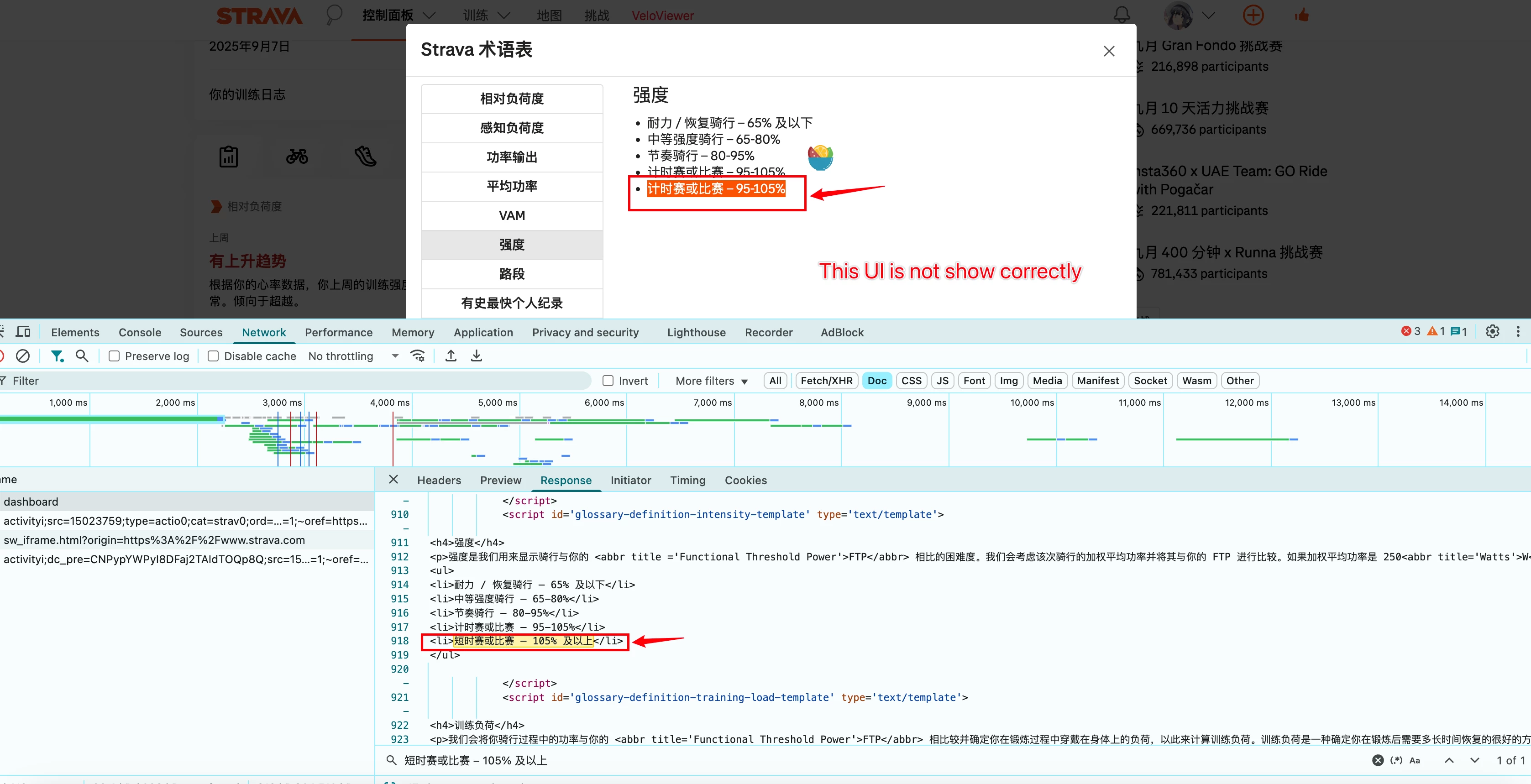Screen dimensions: 1531x784
Task: Select 功率输出 glossary term
Action: (512, 157)
